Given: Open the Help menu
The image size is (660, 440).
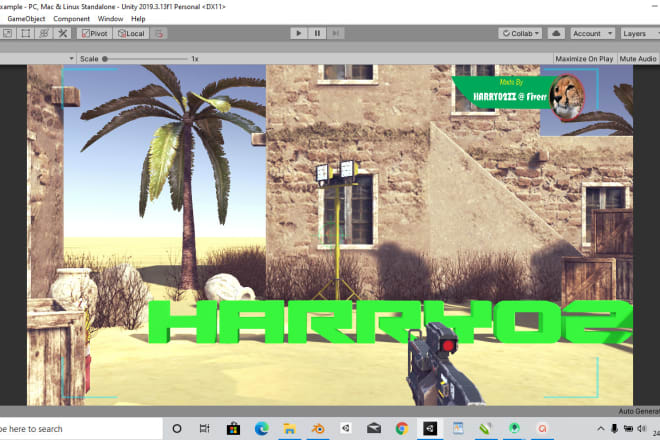Looking at the screenshot, I should tap(138, 19).
